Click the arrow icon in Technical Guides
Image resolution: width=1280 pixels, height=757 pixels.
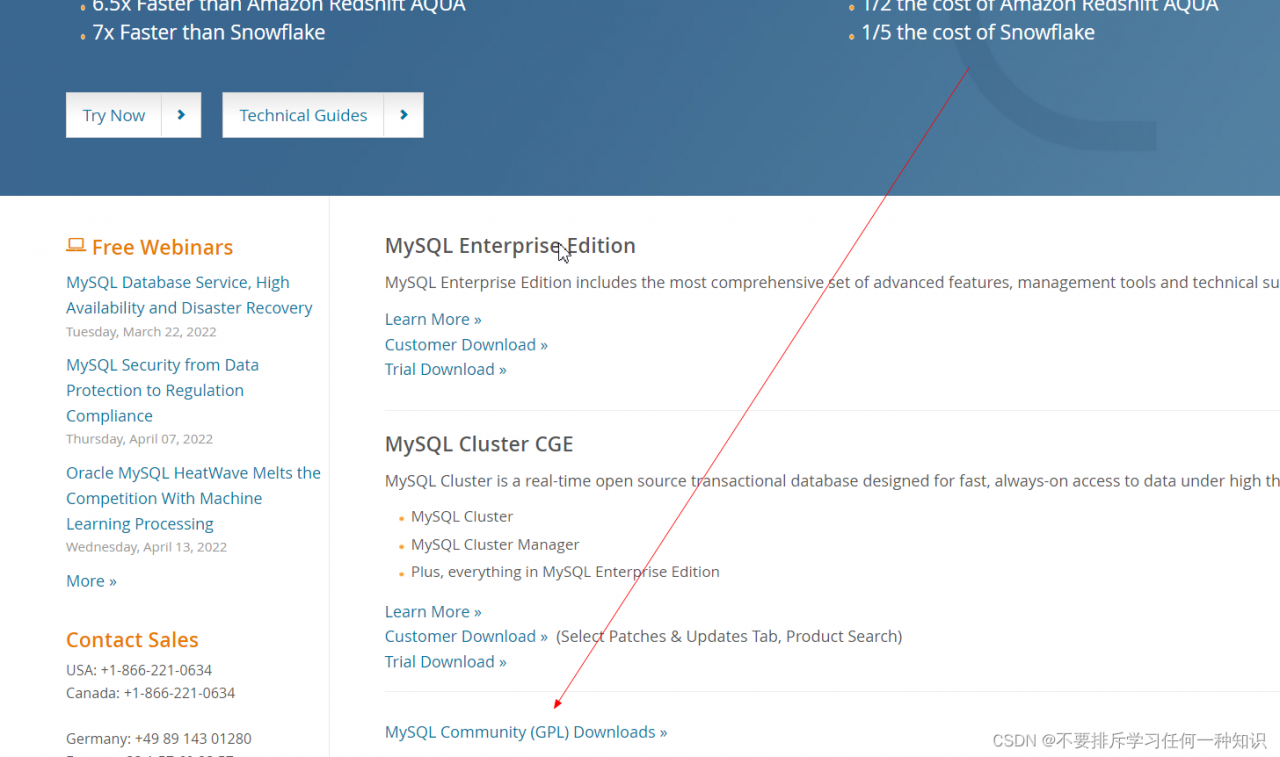pyautogui.click(x=404, y=115)
